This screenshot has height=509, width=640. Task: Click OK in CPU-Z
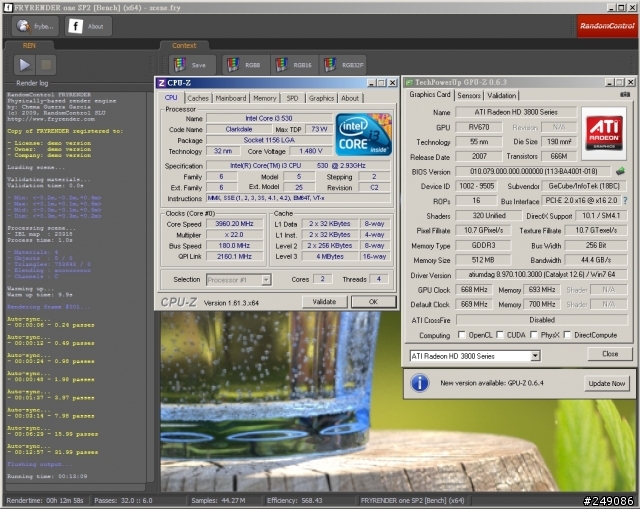(x=373, y=302)
